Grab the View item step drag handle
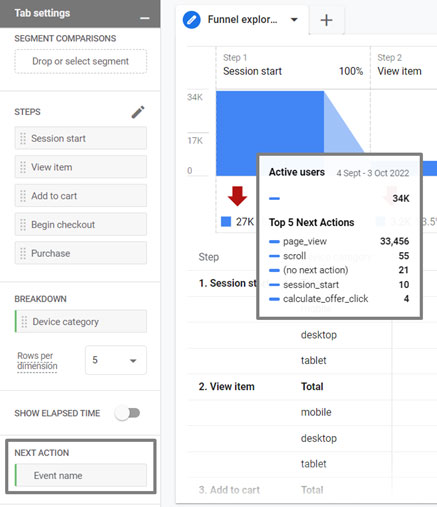This screenshot has height=507, width=437. (x=23, y=167)
